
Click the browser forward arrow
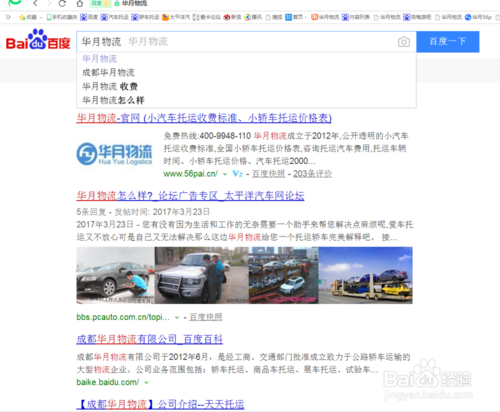tap(49, 3)
